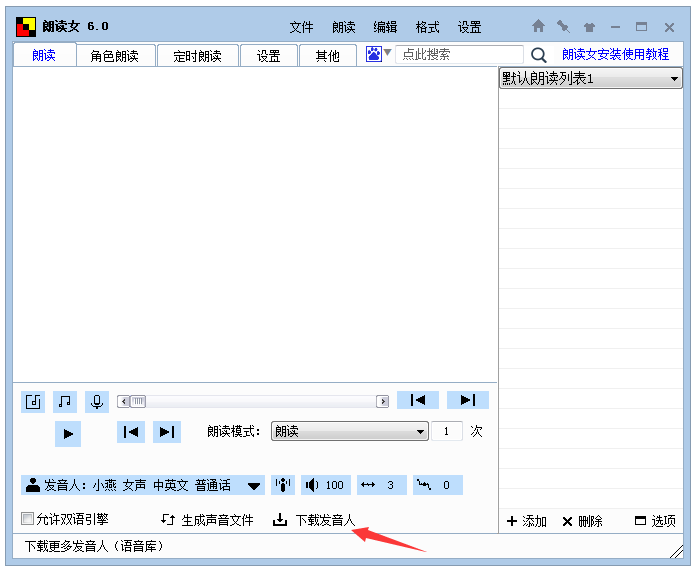Image resolution: width=695 pixels, height=573 pixels.
Task: Click the music file icon
Action: 33,401
